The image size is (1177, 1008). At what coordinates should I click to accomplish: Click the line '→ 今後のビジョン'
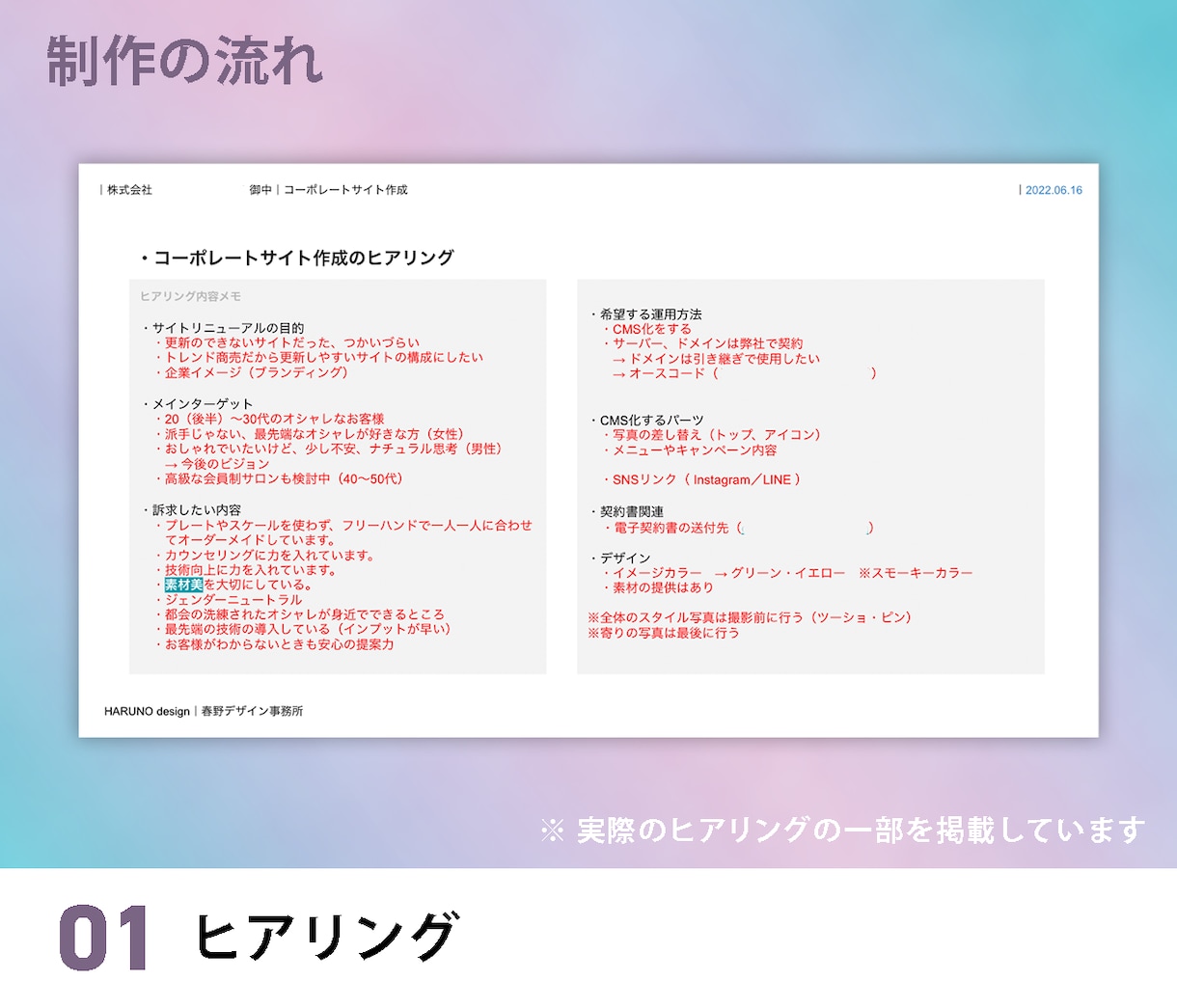pyautogui.click(x=217, y=464)
